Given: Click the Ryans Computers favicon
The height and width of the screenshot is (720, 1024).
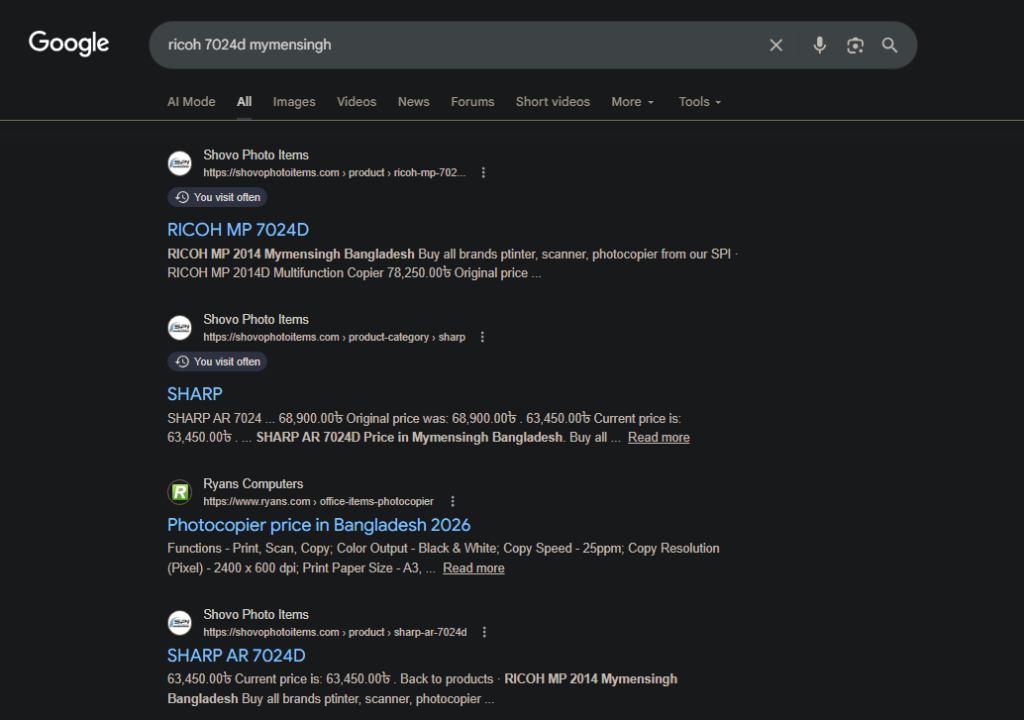Looking at the screenshot, I should coord(179,492).
